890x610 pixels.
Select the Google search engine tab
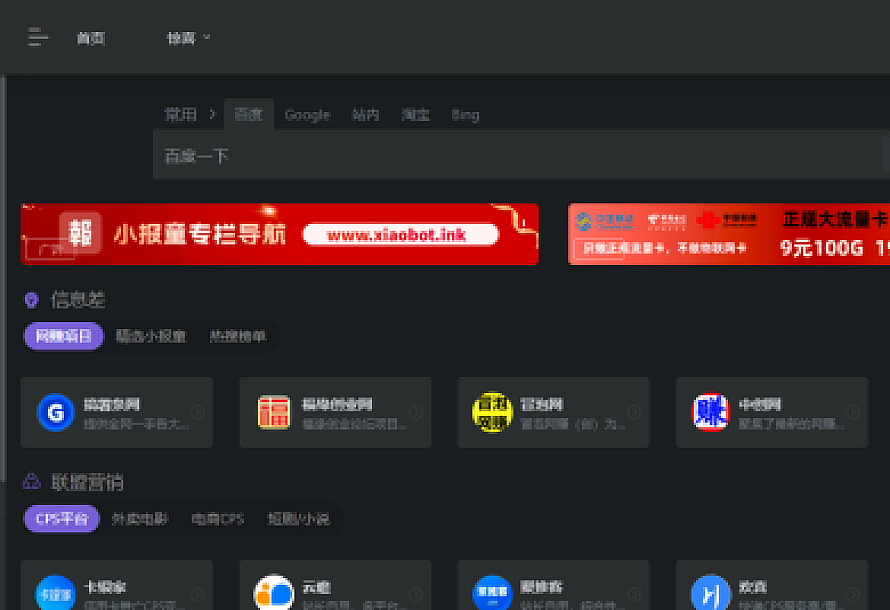pyautogui.click(x=307, y=115)
